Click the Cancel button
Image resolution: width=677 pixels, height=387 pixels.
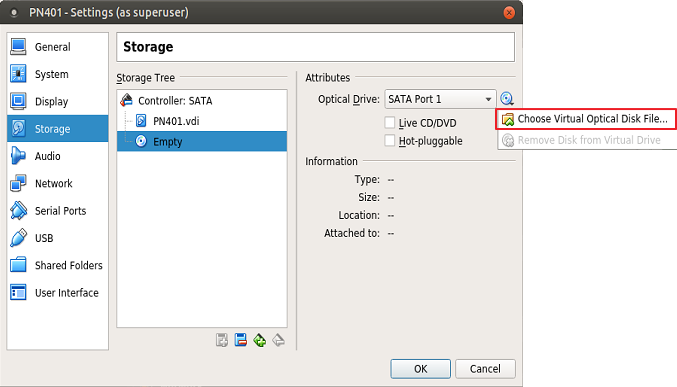click(x=485, y=369)
